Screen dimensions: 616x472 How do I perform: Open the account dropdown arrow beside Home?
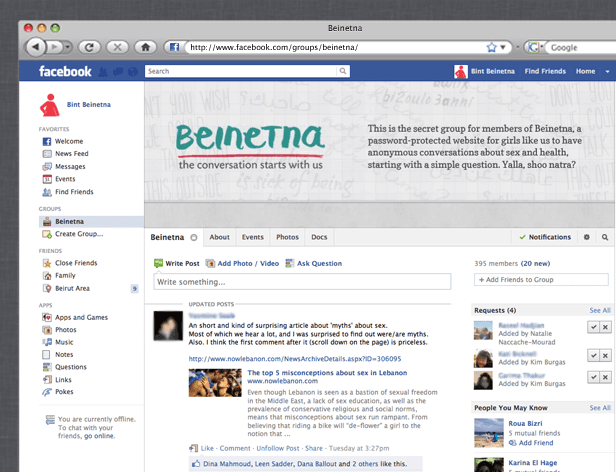coord(607,72)
